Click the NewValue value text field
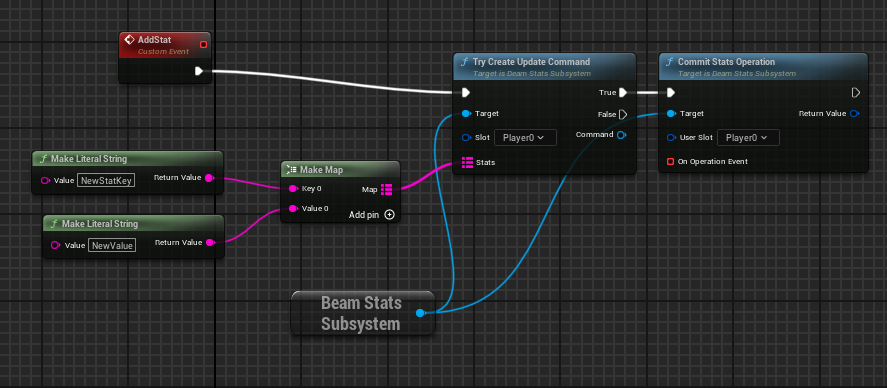The image size is (887, 388). (x=112, y=245)
